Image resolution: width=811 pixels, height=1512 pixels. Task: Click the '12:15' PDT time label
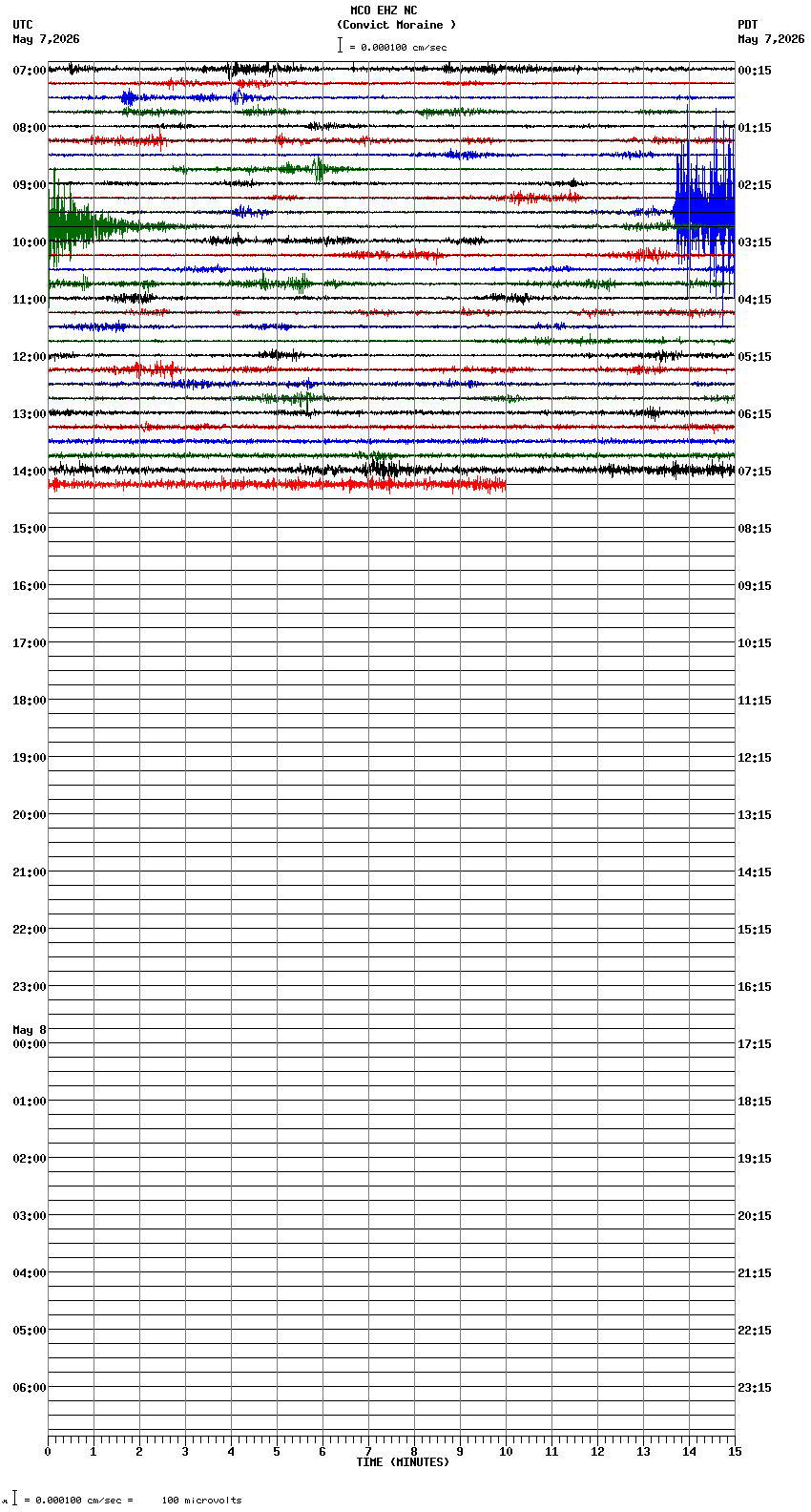click(x=755, y=758)
